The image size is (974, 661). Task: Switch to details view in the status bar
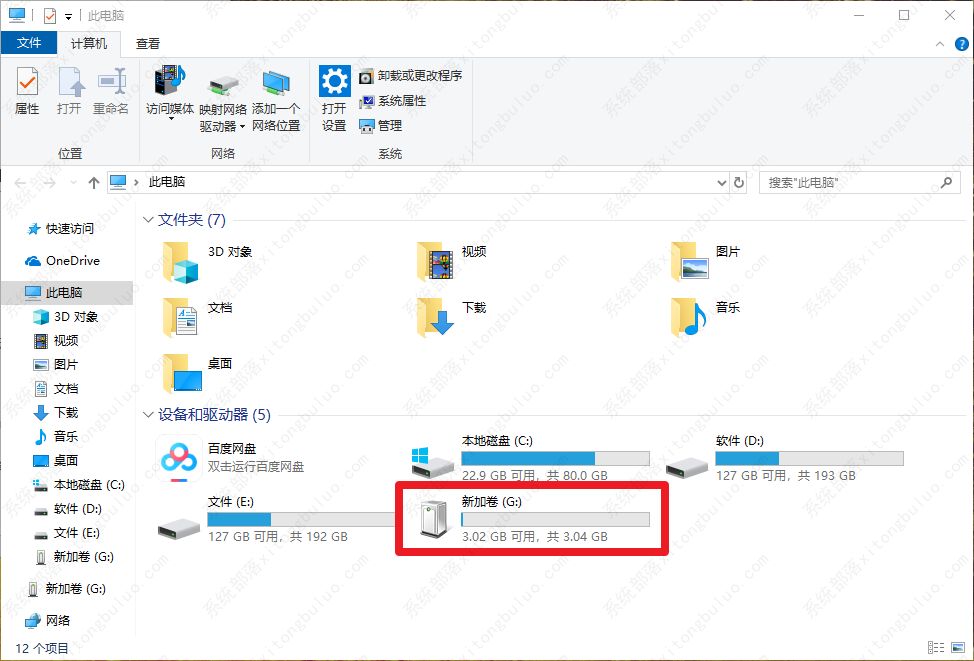click(936, 649)
